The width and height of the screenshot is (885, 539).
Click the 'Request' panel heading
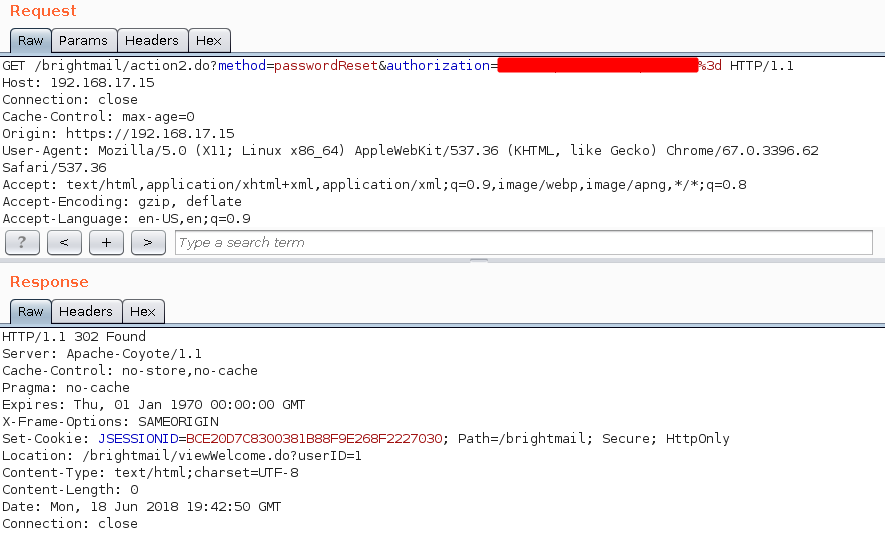(x=43, y=11)
